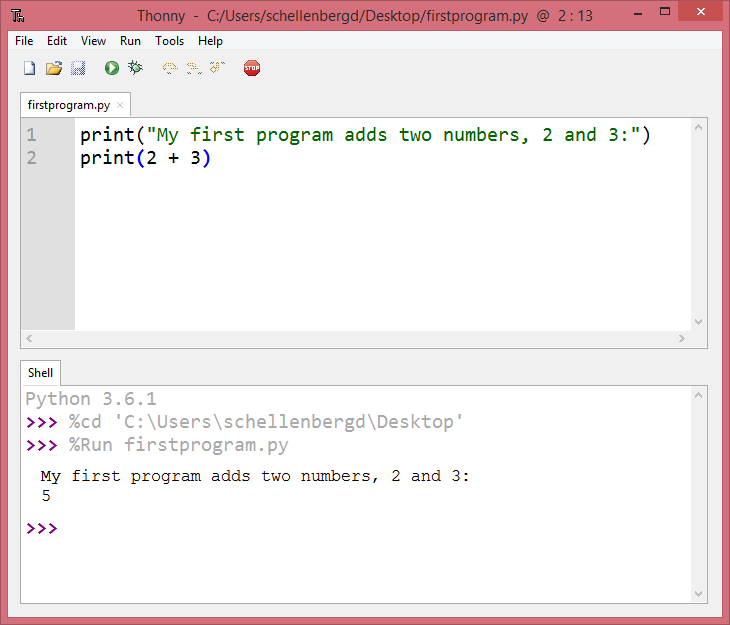Click the Step into icon

click(193, 68)
